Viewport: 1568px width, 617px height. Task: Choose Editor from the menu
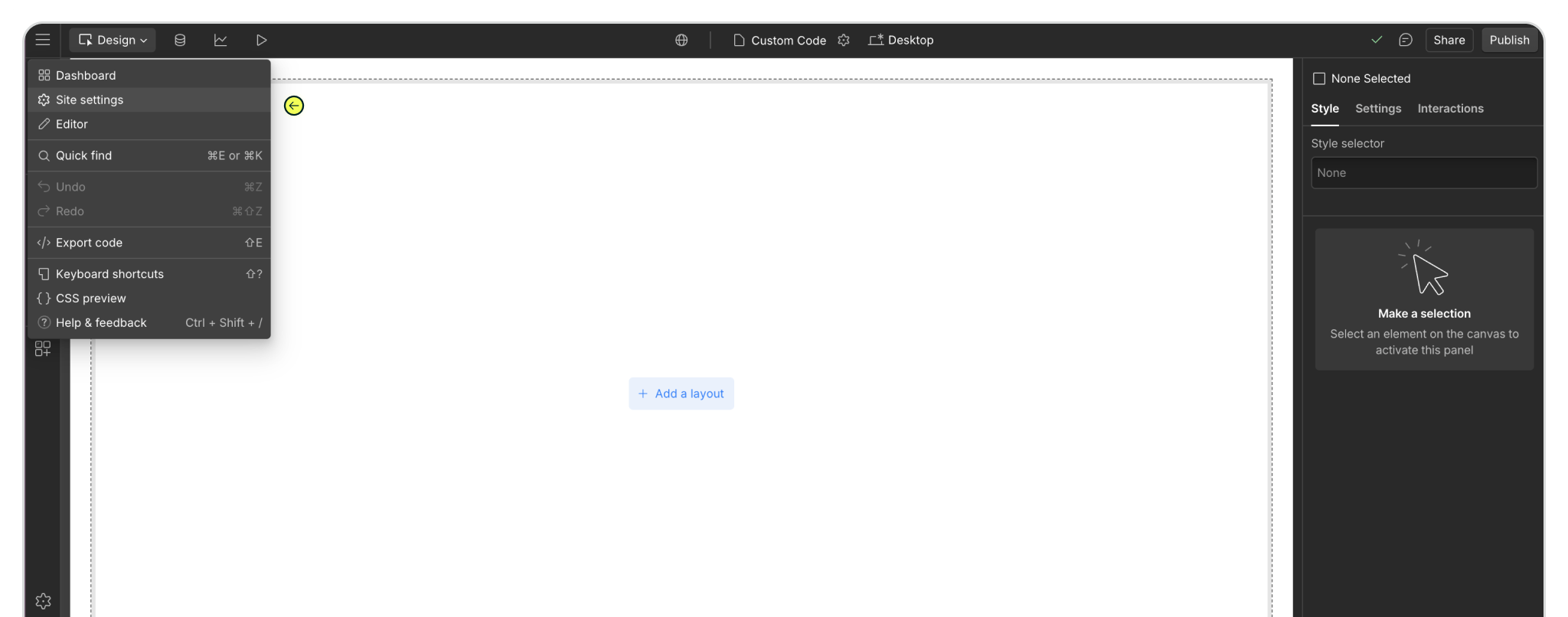coord(149,124)
